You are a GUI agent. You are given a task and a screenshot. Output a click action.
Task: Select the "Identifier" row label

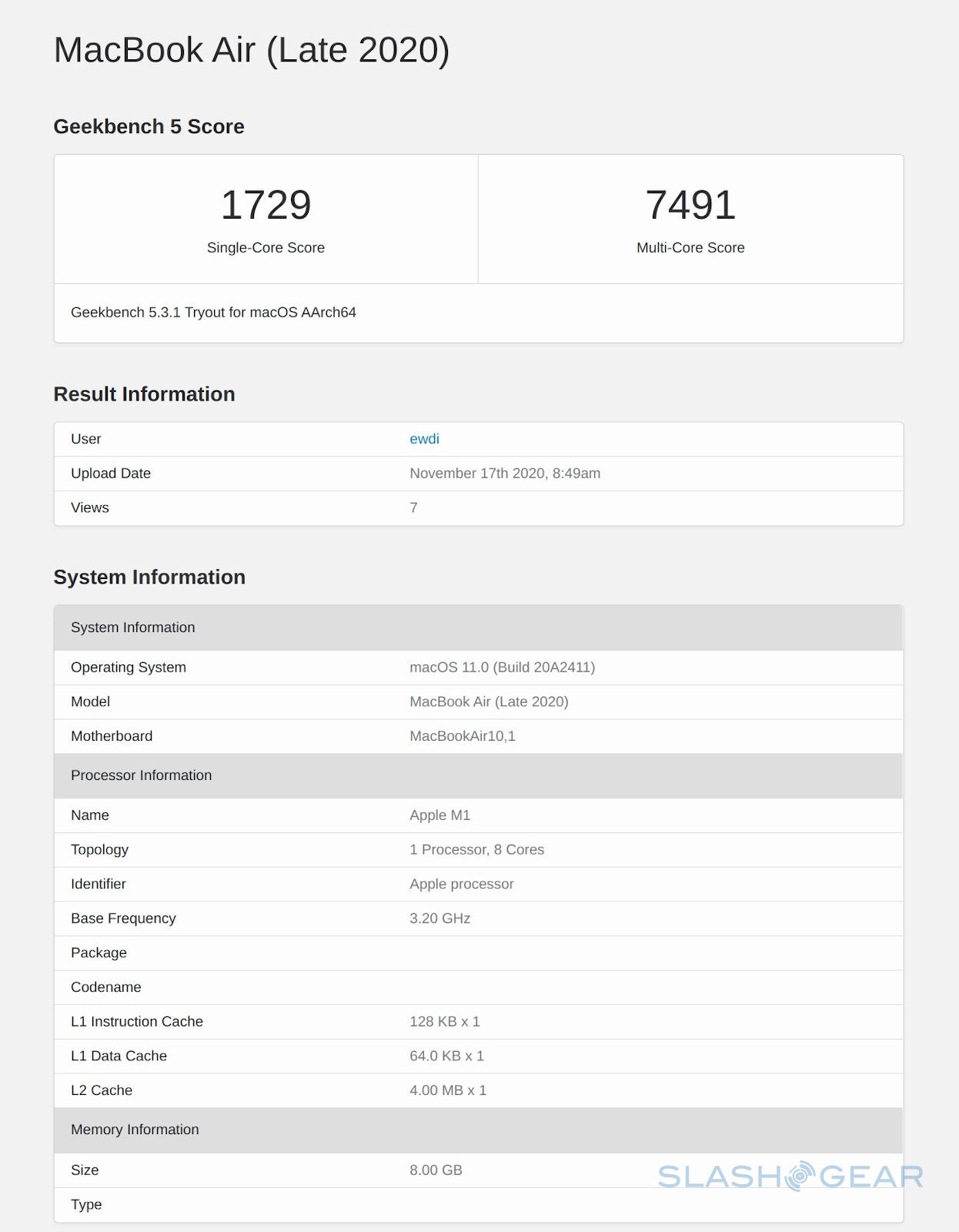(x=99, y=884)
